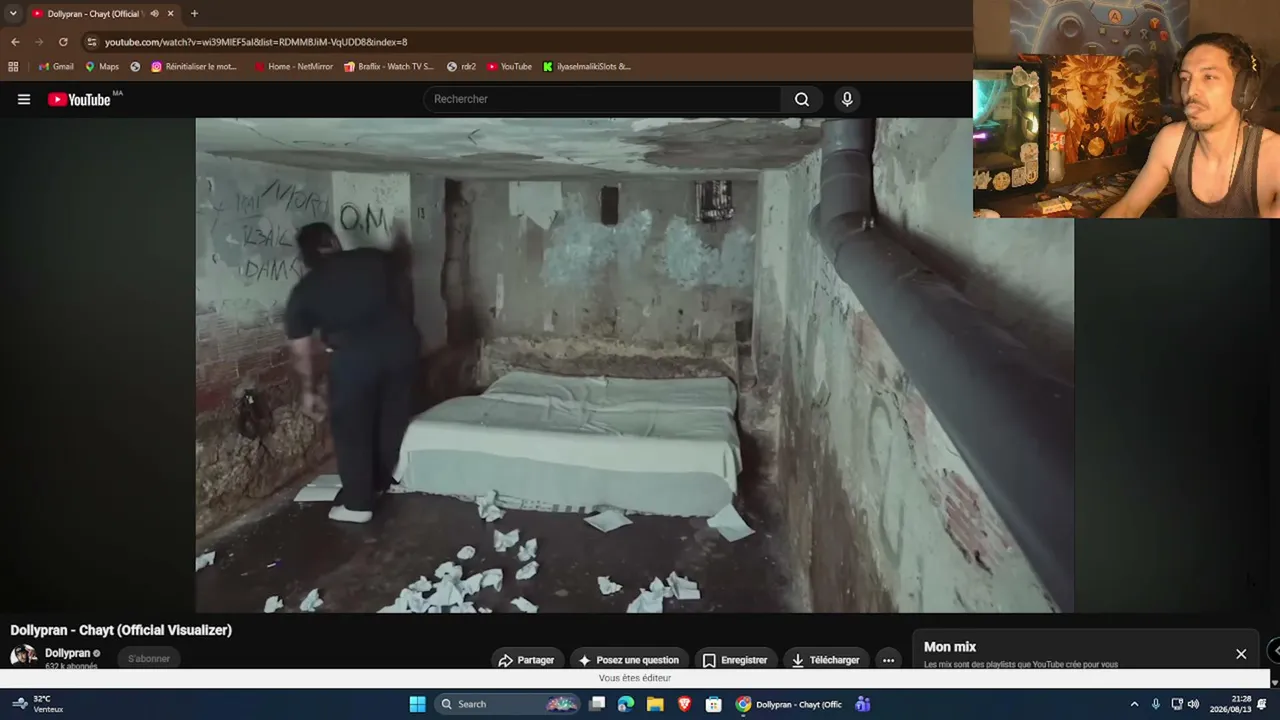Screen dimensions: 1280x720
Task: Open the Home - NetMirror bookmark
Action: click(x=294, y=67)
